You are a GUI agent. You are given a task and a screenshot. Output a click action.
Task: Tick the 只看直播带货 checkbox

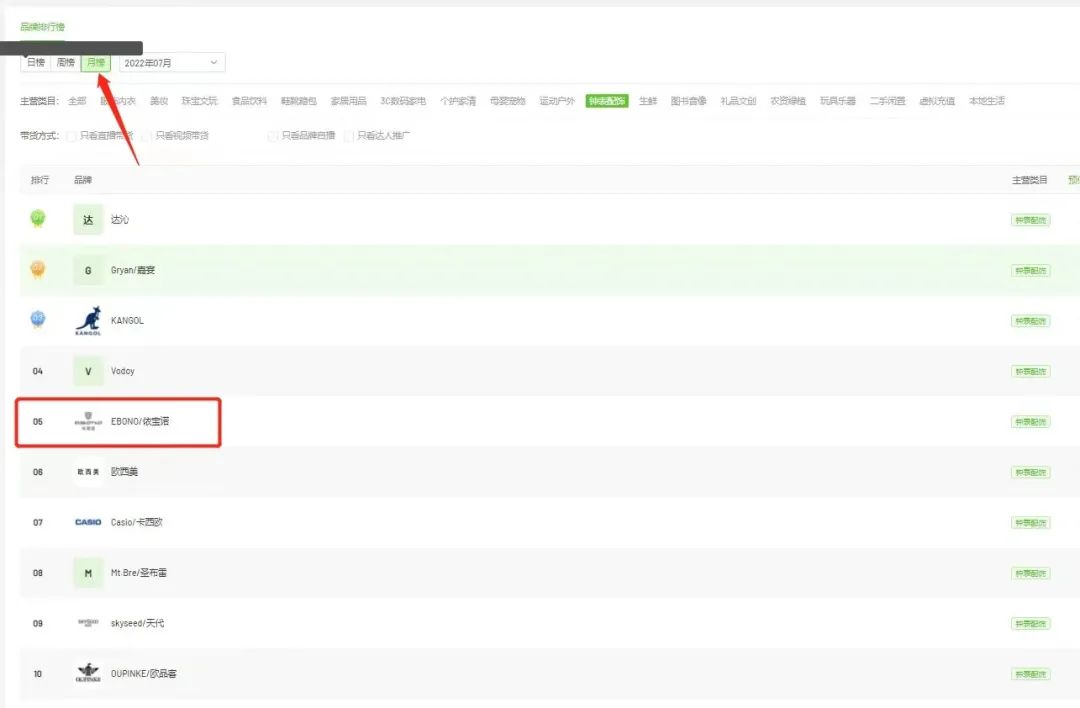coord(71,136)
